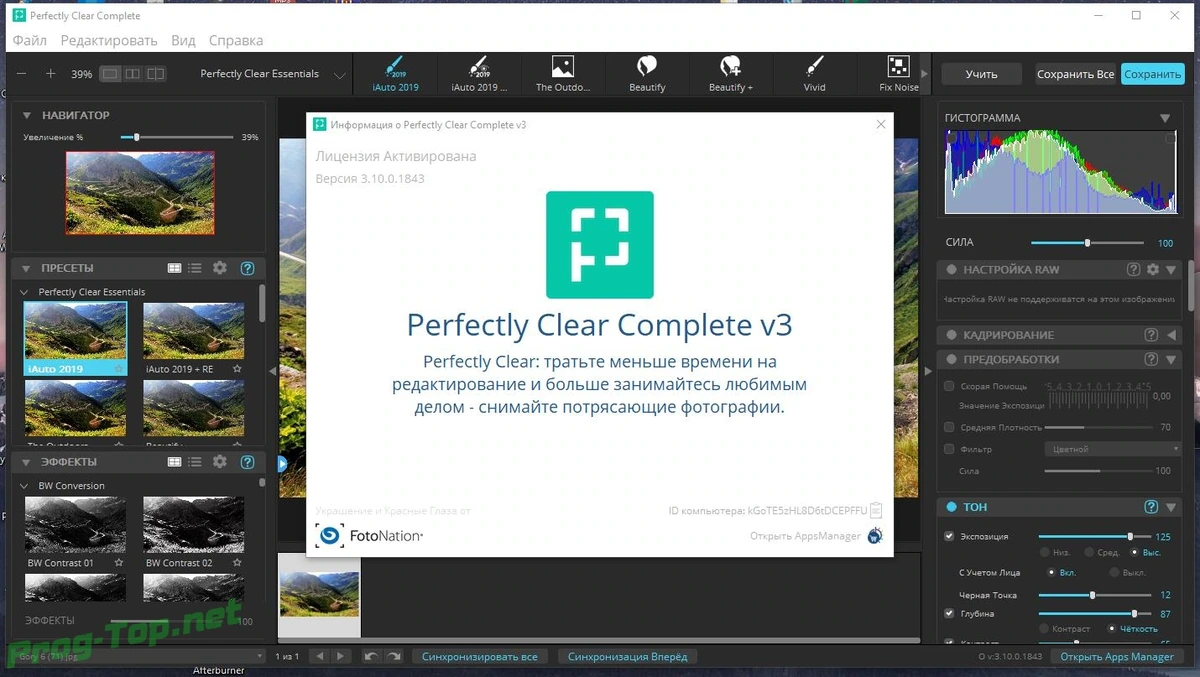Collapse the BW Conversion effects group
The width and height of the screenshot is (1200, 677).
tap(26, 486)
